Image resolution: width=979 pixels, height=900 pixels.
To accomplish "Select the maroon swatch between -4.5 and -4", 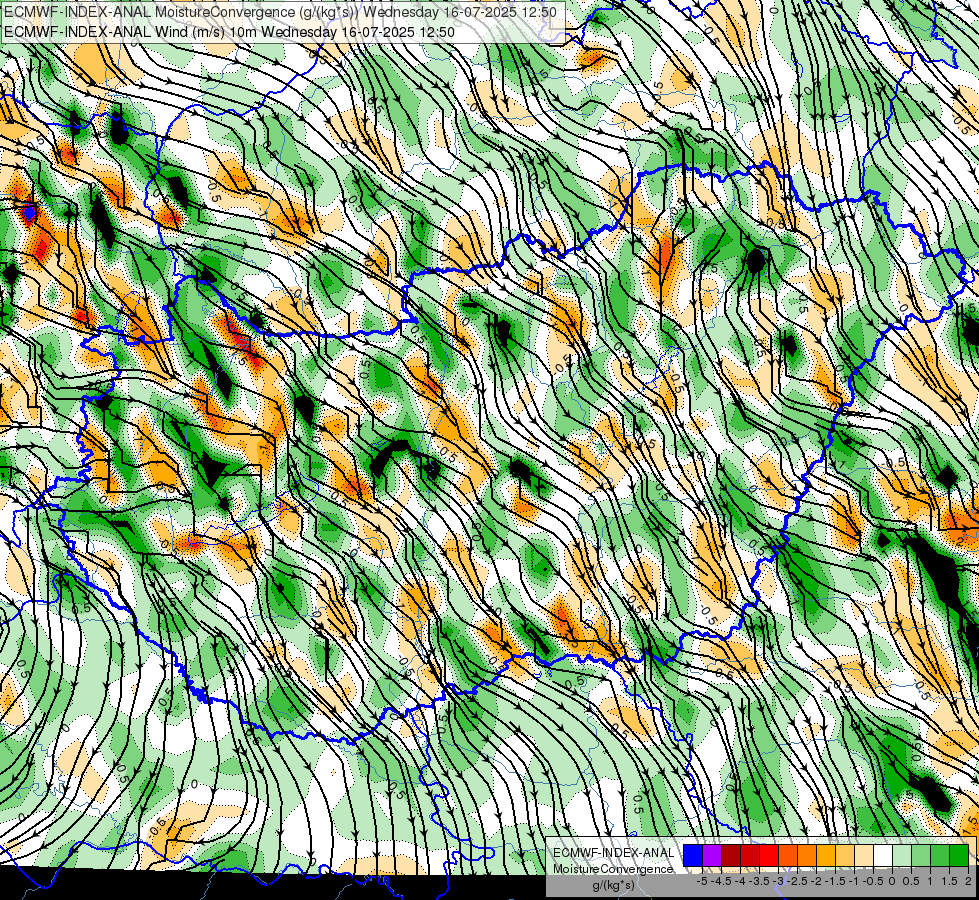I will (731, 856).
